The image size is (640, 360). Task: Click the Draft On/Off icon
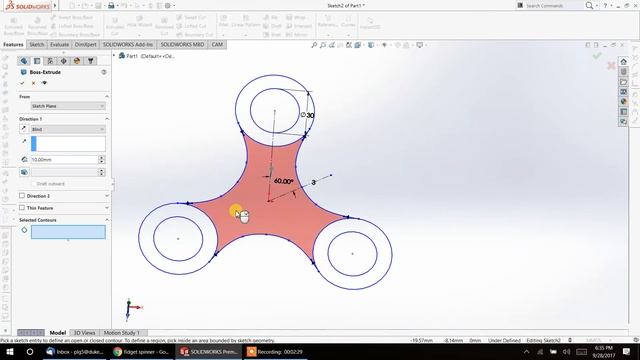24,172
